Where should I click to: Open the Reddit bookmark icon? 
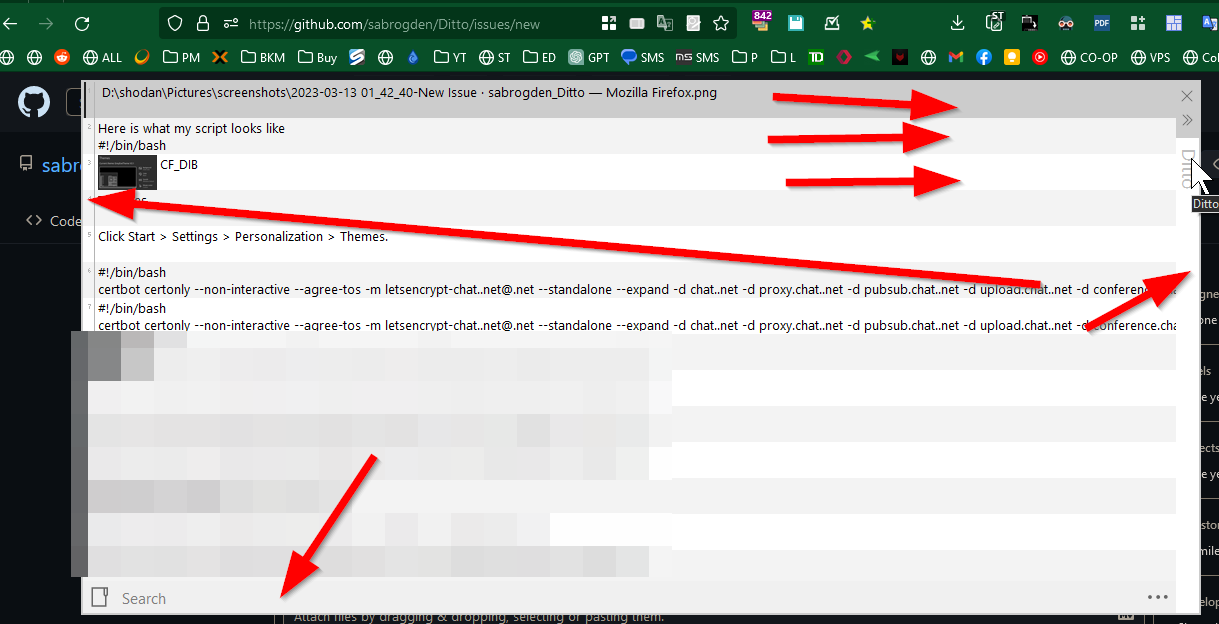pyautogui.click(x=61, y=57)
